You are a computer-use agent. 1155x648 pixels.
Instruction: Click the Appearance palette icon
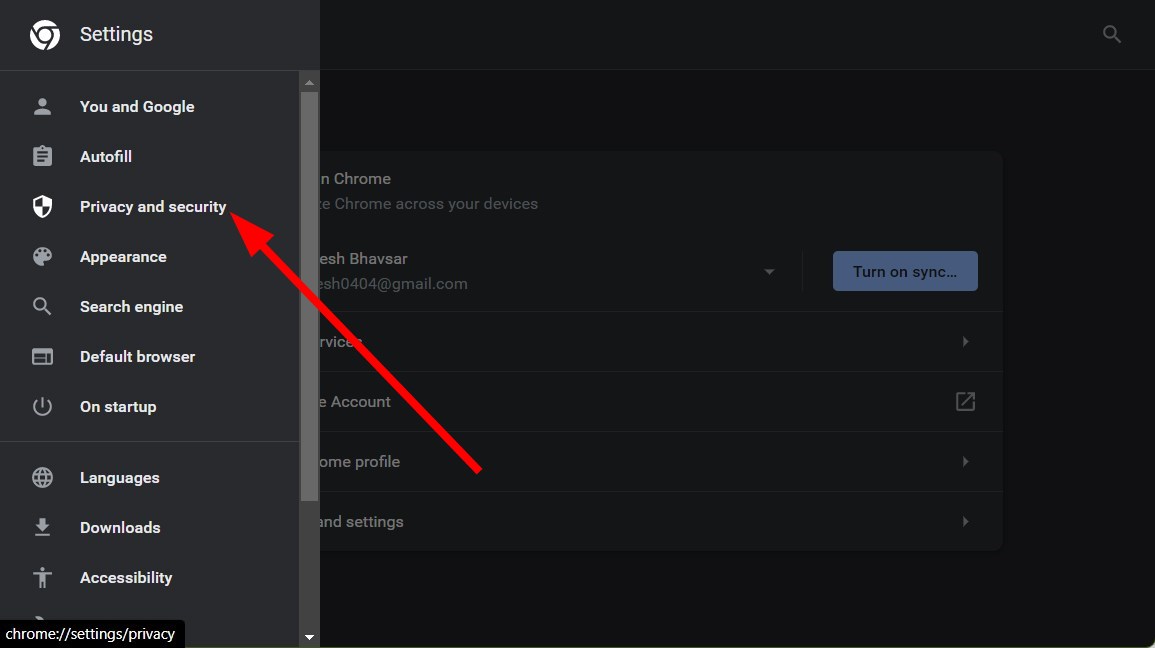[43, 256]
